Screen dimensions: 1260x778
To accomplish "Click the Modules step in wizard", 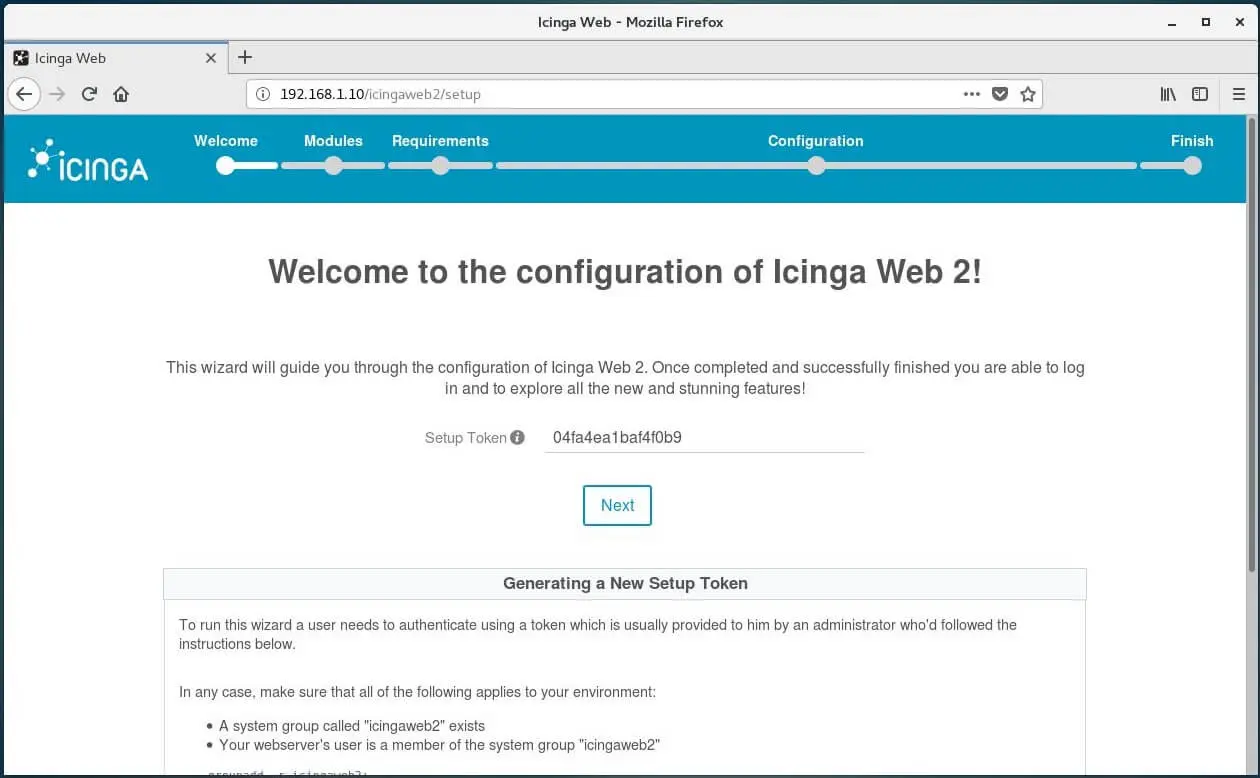I will pyautogui.click(x=333, y=141).
